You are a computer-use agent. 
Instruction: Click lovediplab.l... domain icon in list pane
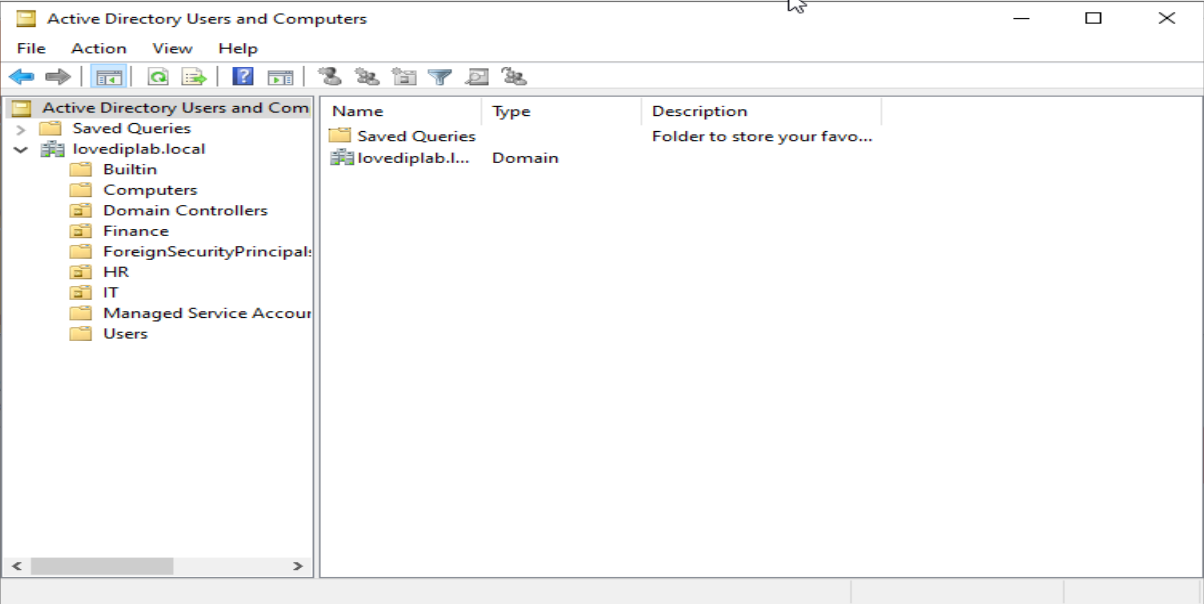click(x=341, y=158)
